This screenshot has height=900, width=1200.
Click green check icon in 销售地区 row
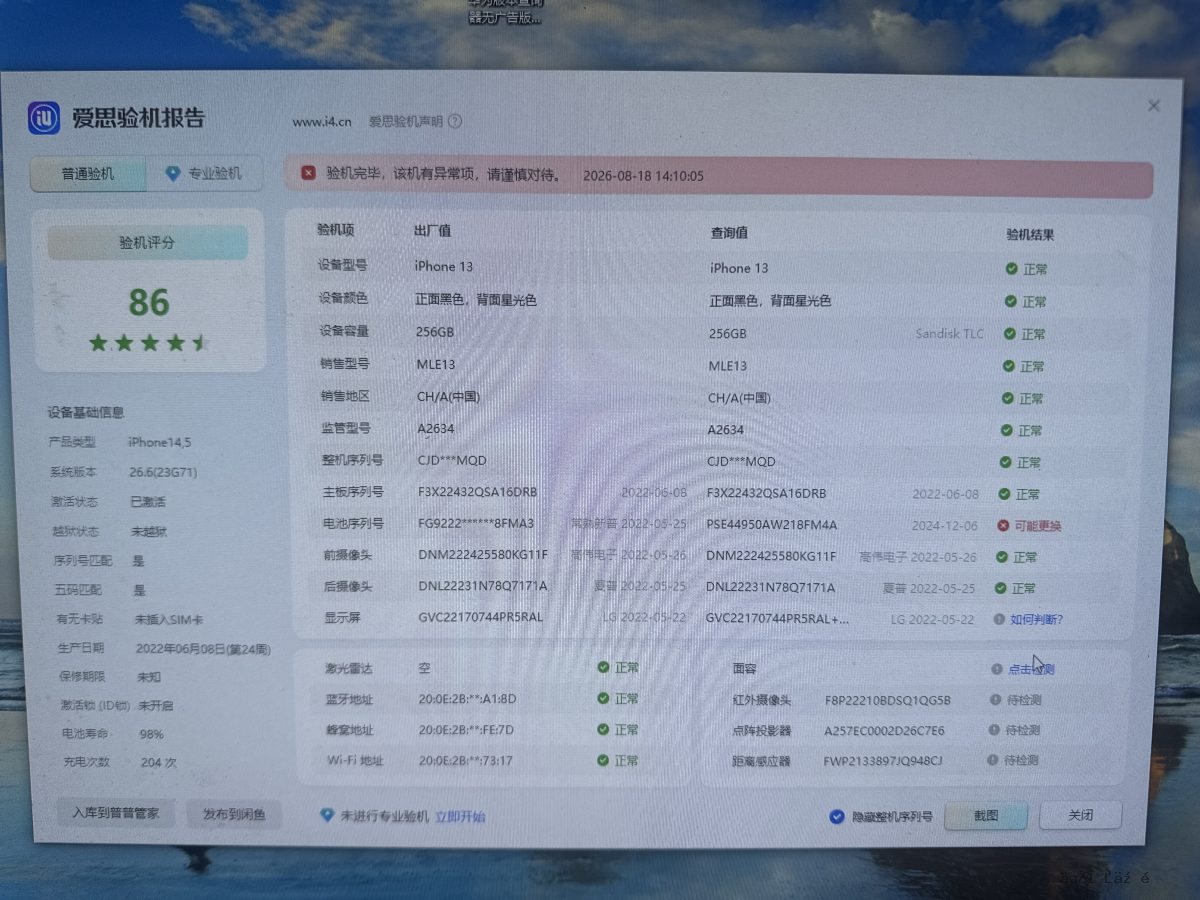point(1008,398)
